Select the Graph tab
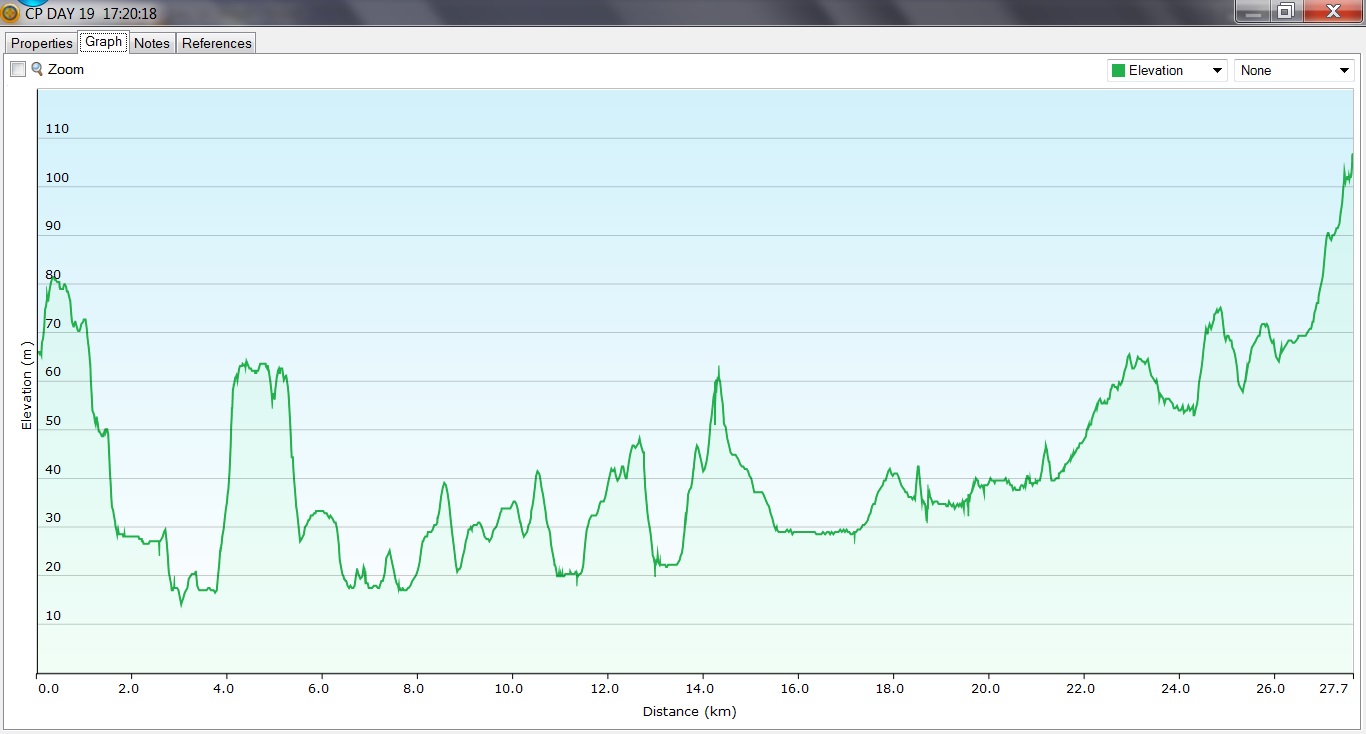 [x=103, y=42]
